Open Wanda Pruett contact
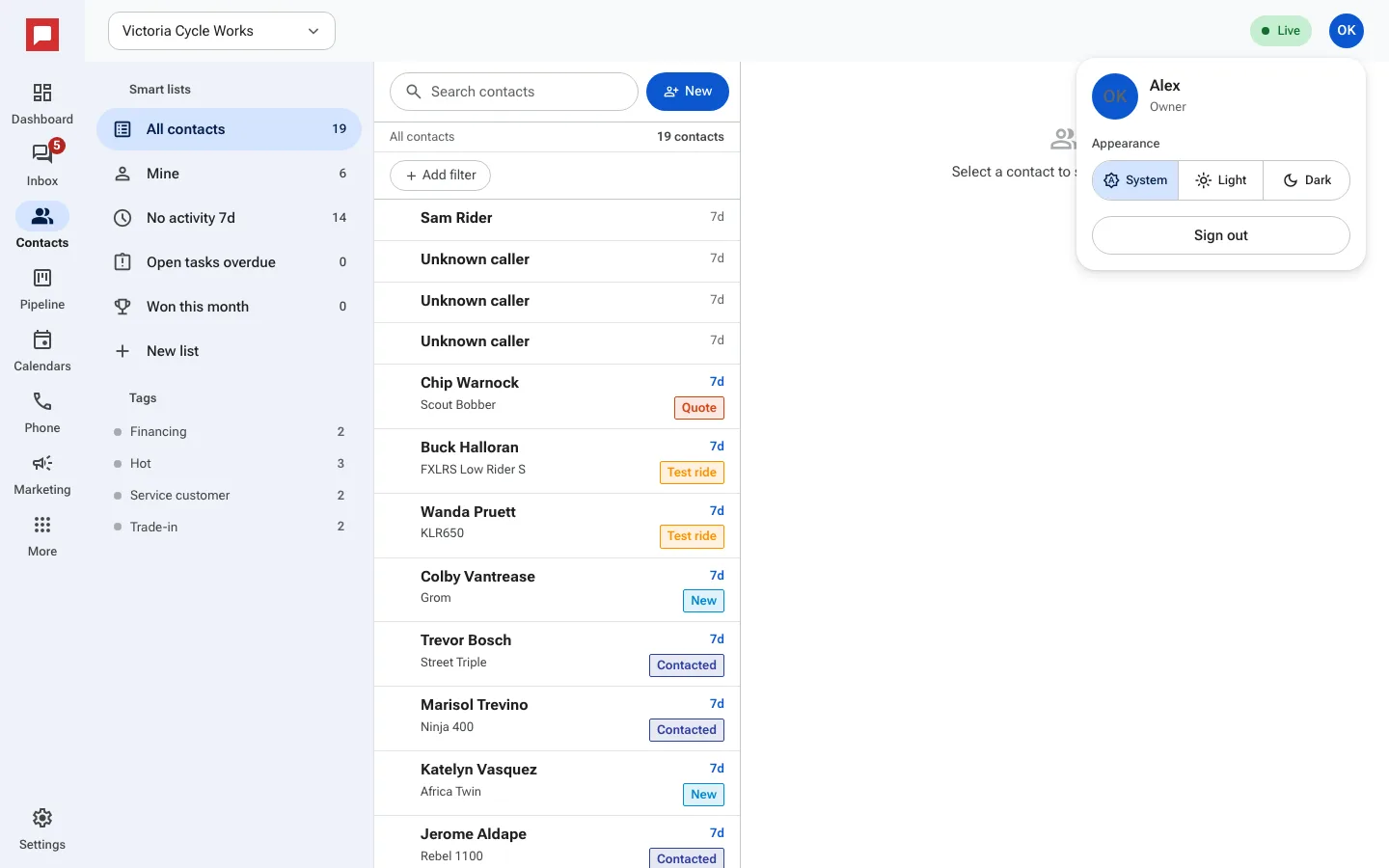This screenshot has height=868, width=1389. click(x=558, y=526)
